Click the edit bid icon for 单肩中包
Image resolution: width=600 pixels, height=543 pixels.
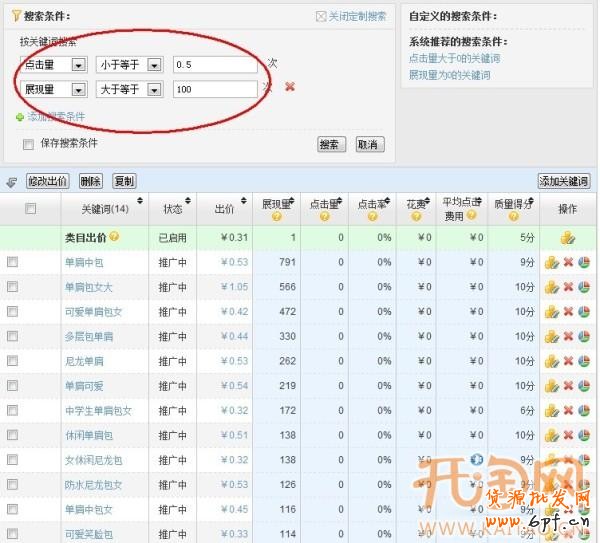click(551, 263)
